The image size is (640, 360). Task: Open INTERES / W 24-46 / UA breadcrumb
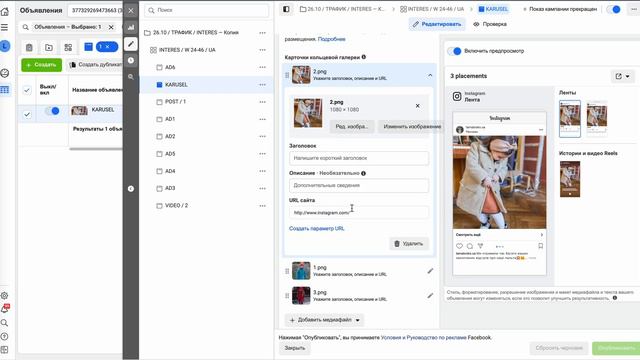coord(432,9)
